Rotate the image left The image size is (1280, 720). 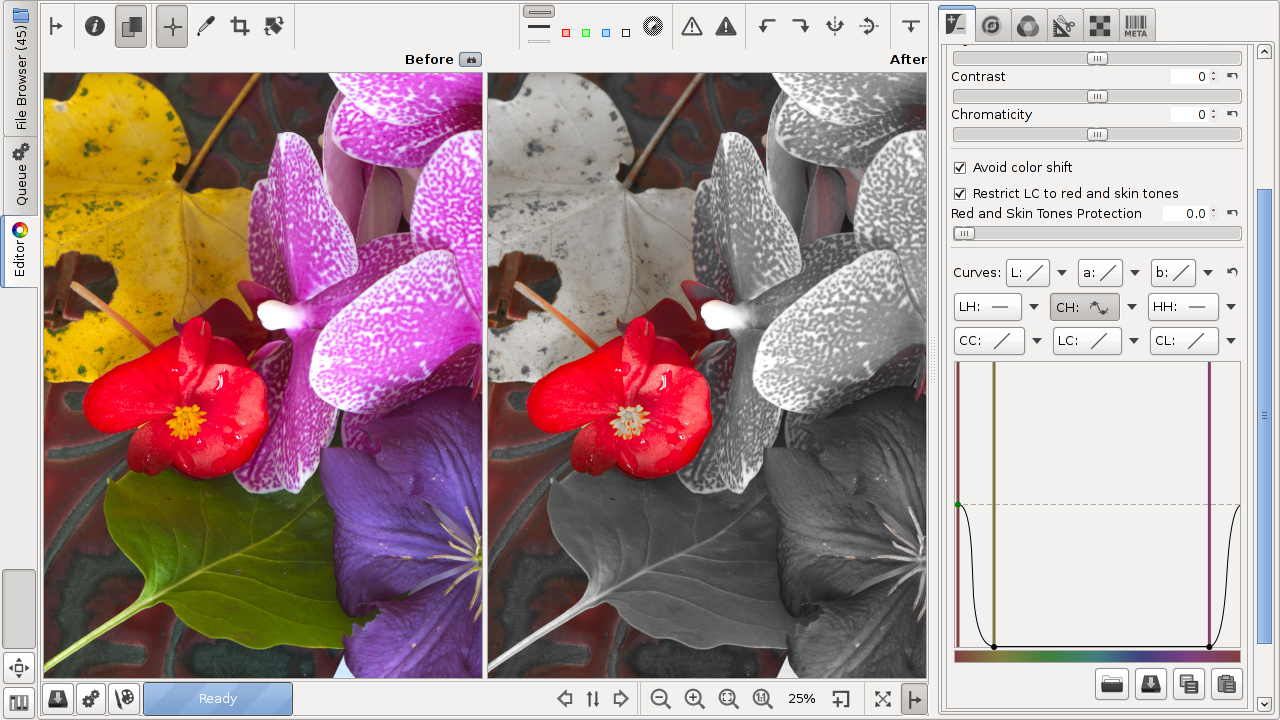[x=767, y=27]
